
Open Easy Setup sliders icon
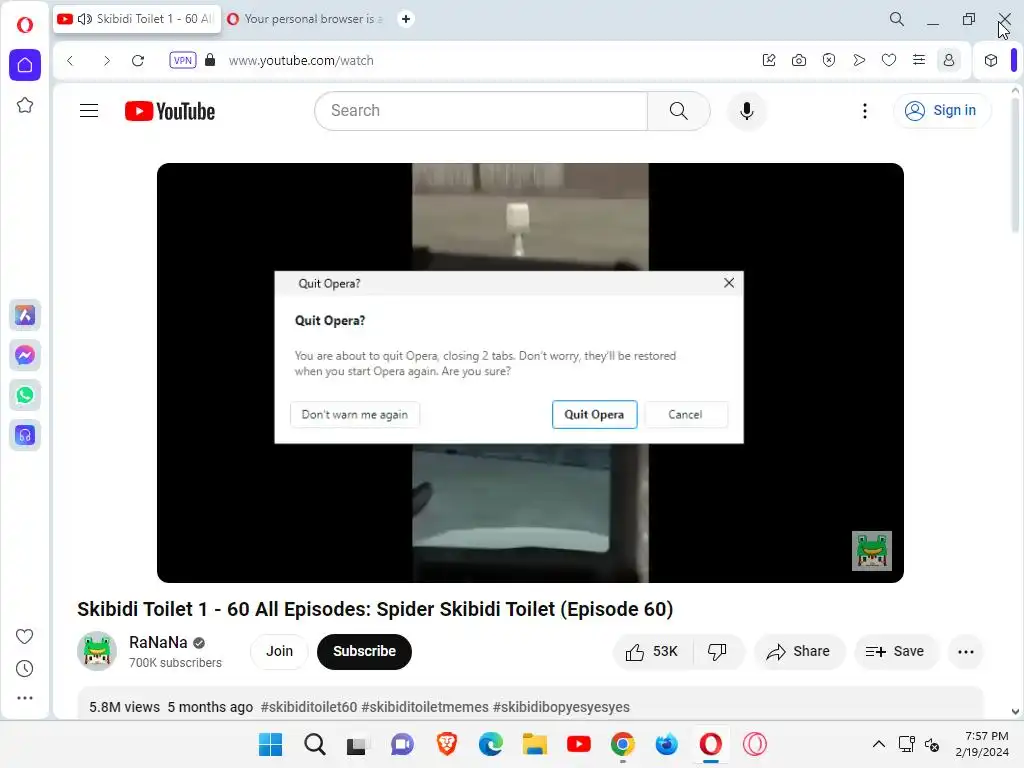(x=919, y=60)
